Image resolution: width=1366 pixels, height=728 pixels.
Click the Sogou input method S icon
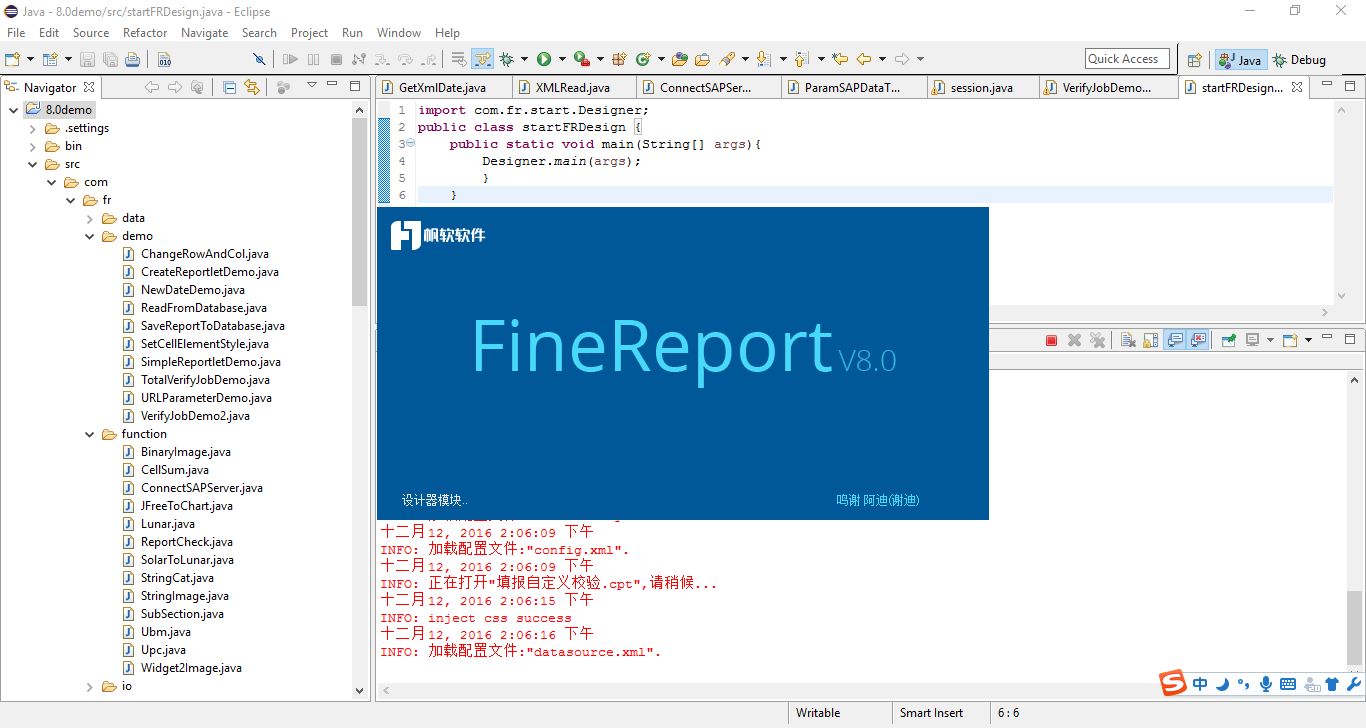1173,684
